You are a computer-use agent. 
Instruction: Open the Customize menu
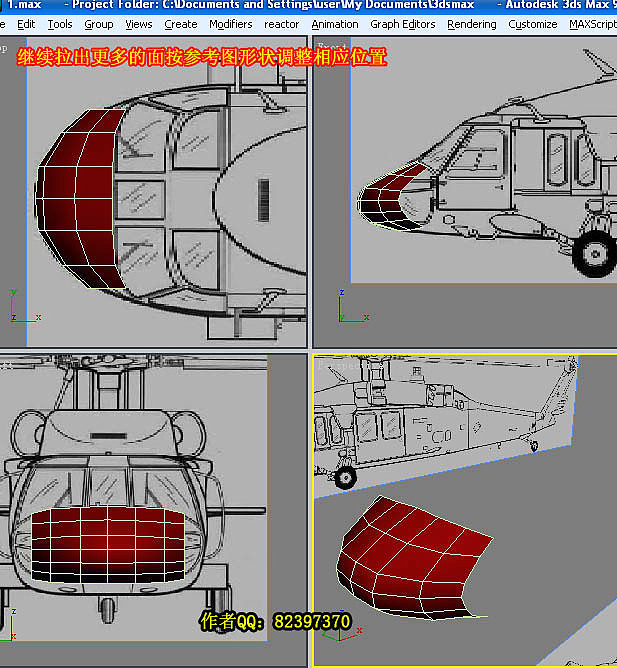point(533,25)
